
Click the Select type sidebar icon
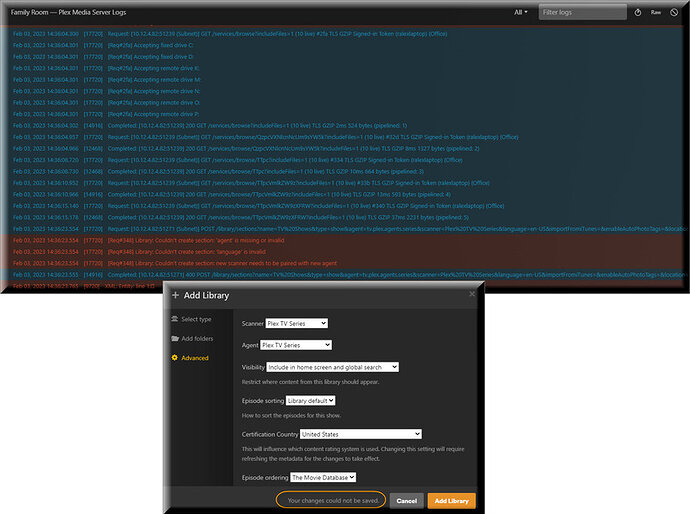click(175, 319)
